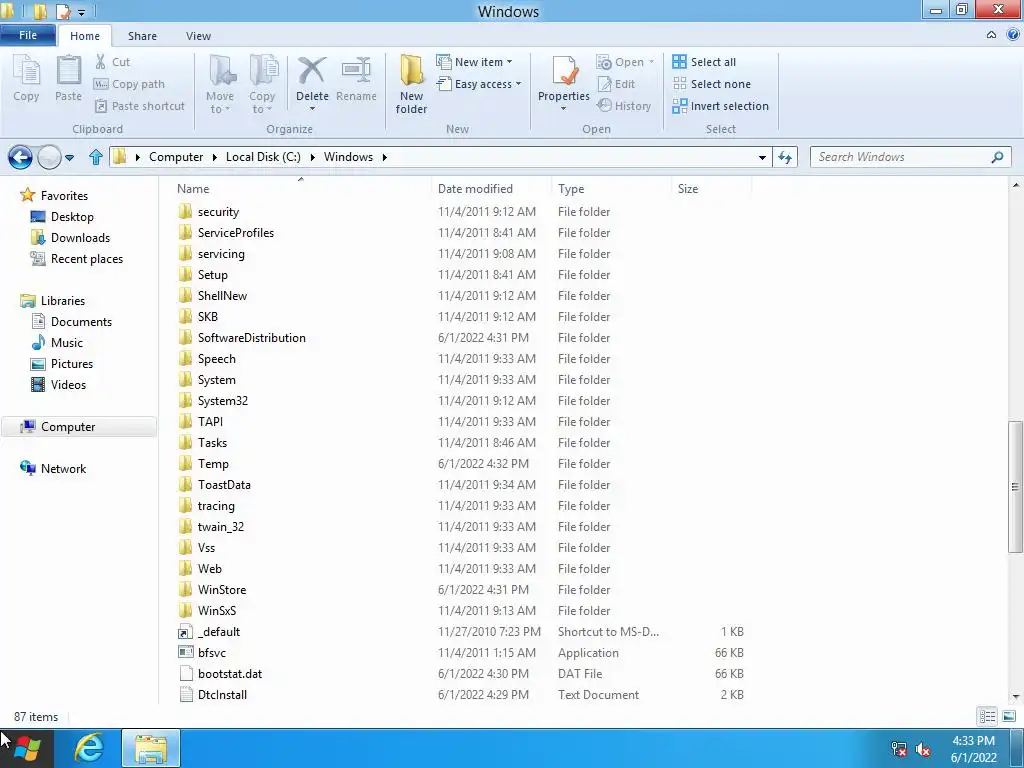The height and width of the screenshot is (768, 1024).
Task: Click Invert selection in ribbon
Action: tap(720, 106)
